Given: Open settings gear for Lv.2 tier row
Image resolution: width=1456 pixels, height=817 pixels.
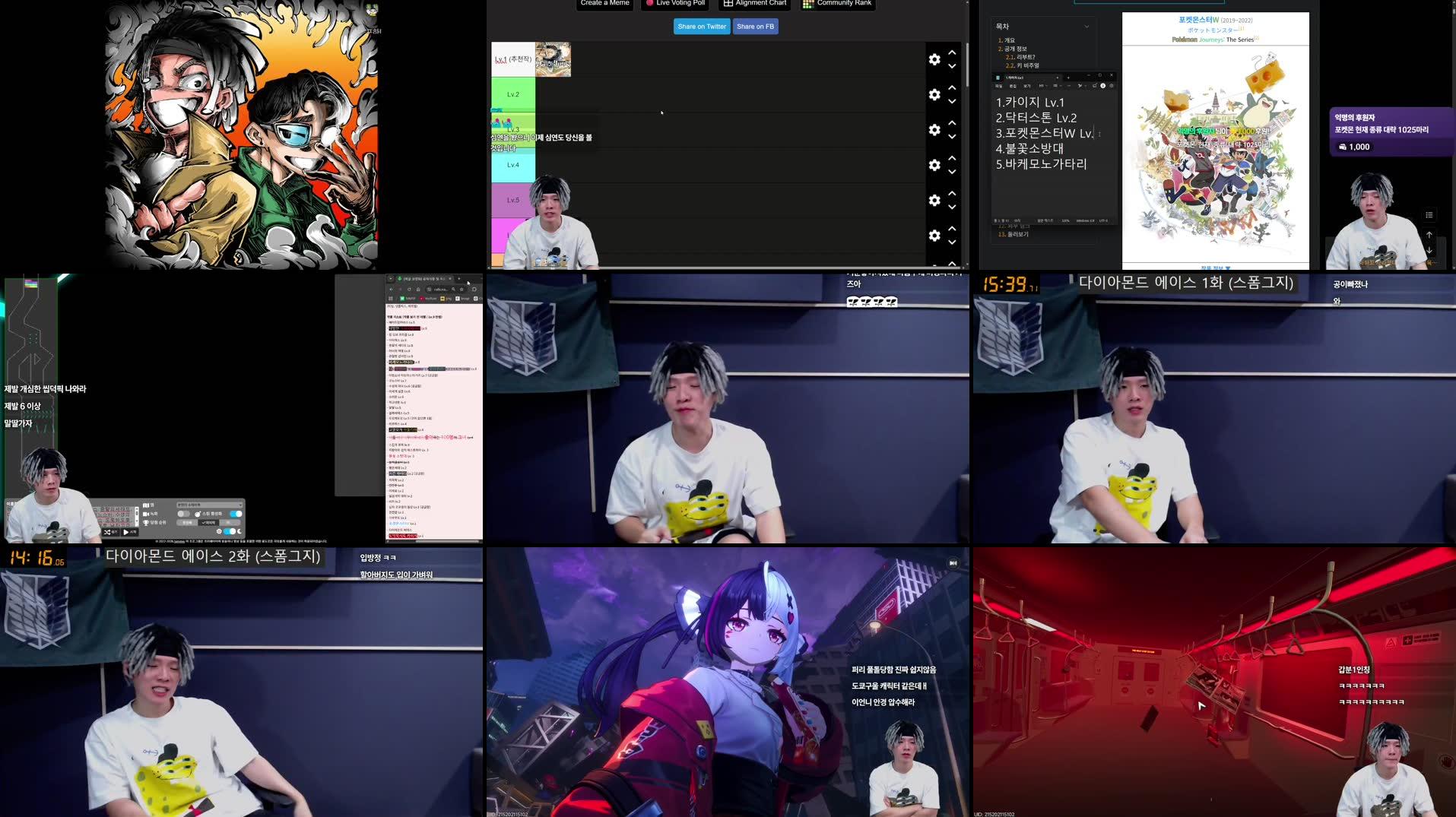Looking at the screenshot, I should [934, 94].
